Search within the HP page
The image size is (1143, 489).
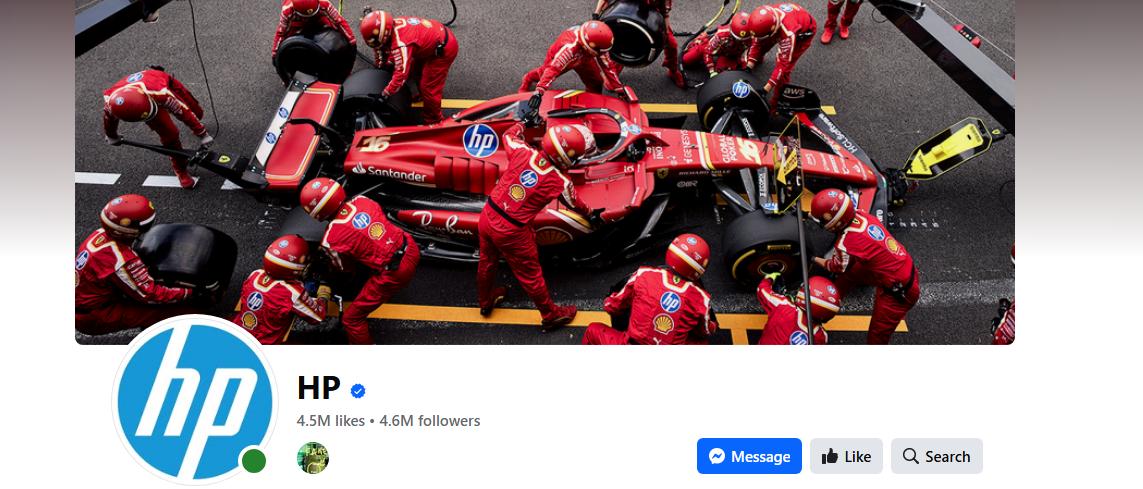936,456
